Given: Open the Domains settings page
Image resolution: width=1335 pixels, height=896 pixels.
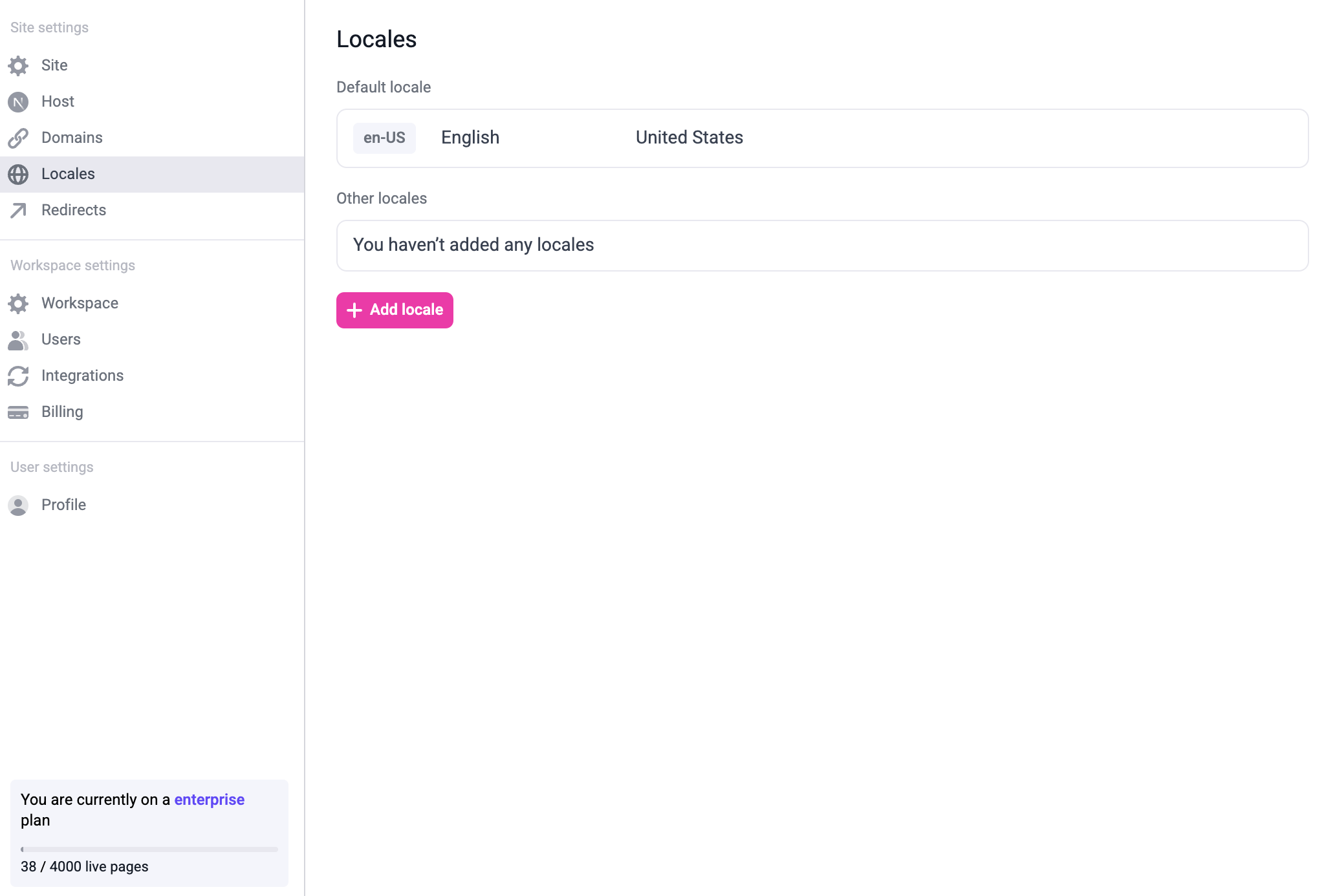Looking at the screenshot, I should [x=72, y=138].
